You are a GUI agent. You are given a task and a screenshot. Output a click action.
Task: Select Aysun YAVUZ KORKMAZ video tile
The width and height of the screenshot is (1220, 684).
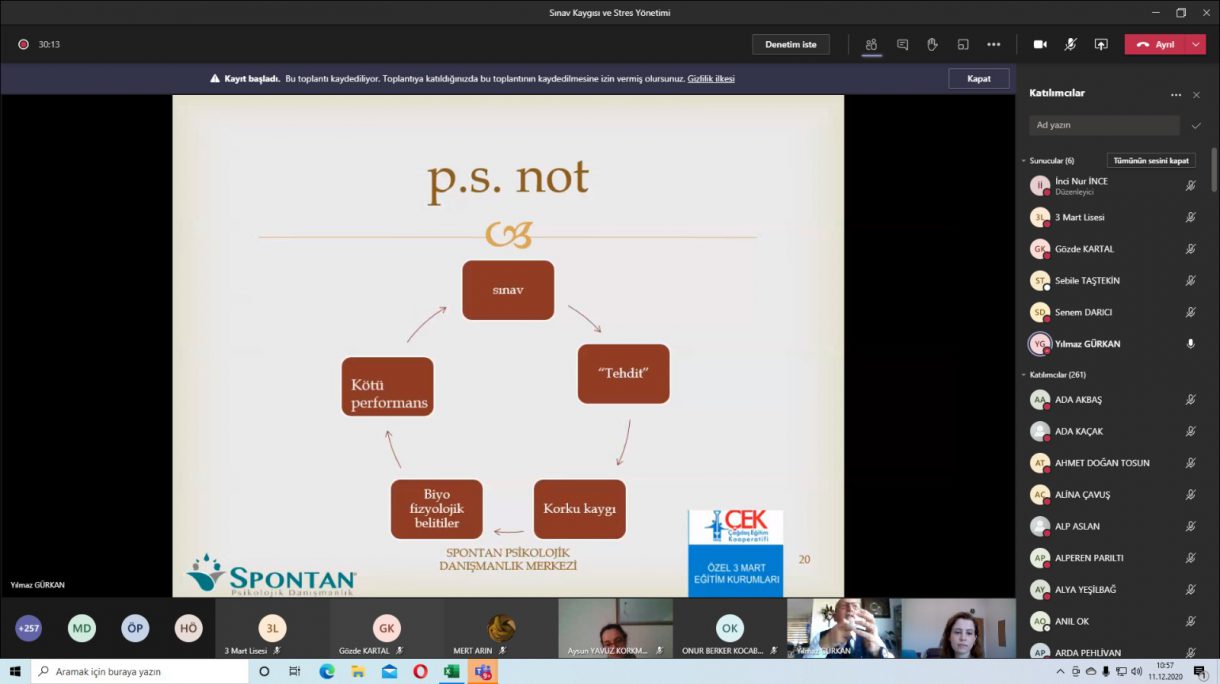pos(615,628)
